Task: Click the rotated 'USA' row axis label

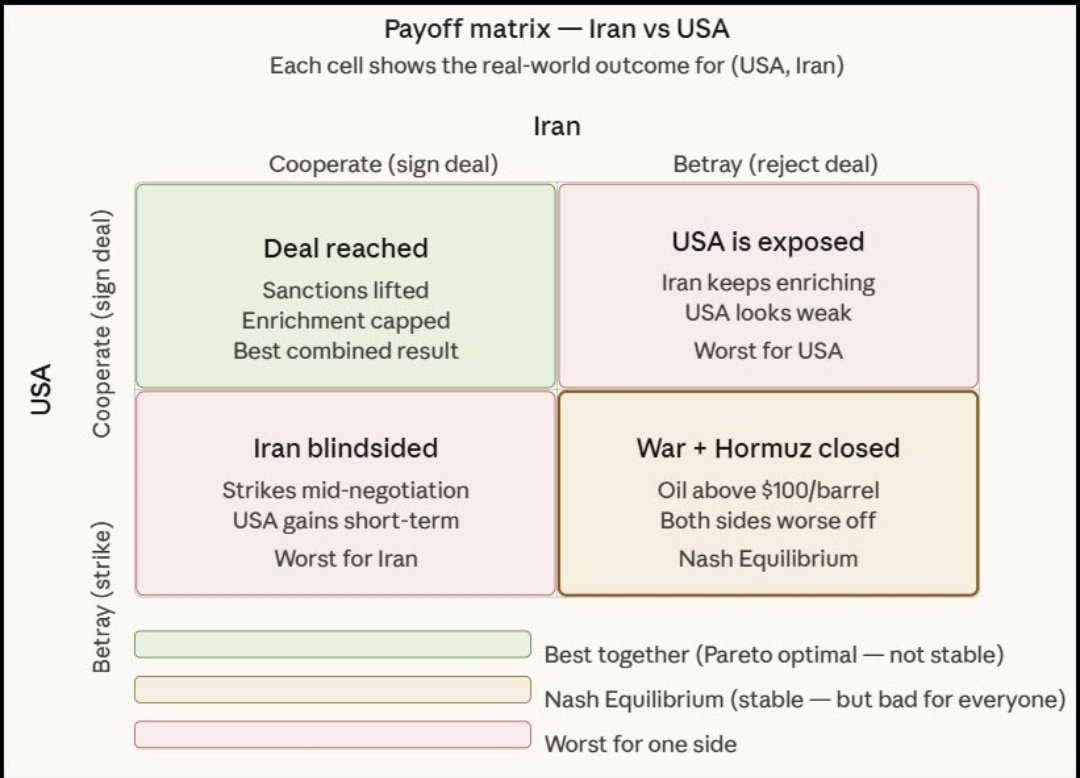Action: 42,389
